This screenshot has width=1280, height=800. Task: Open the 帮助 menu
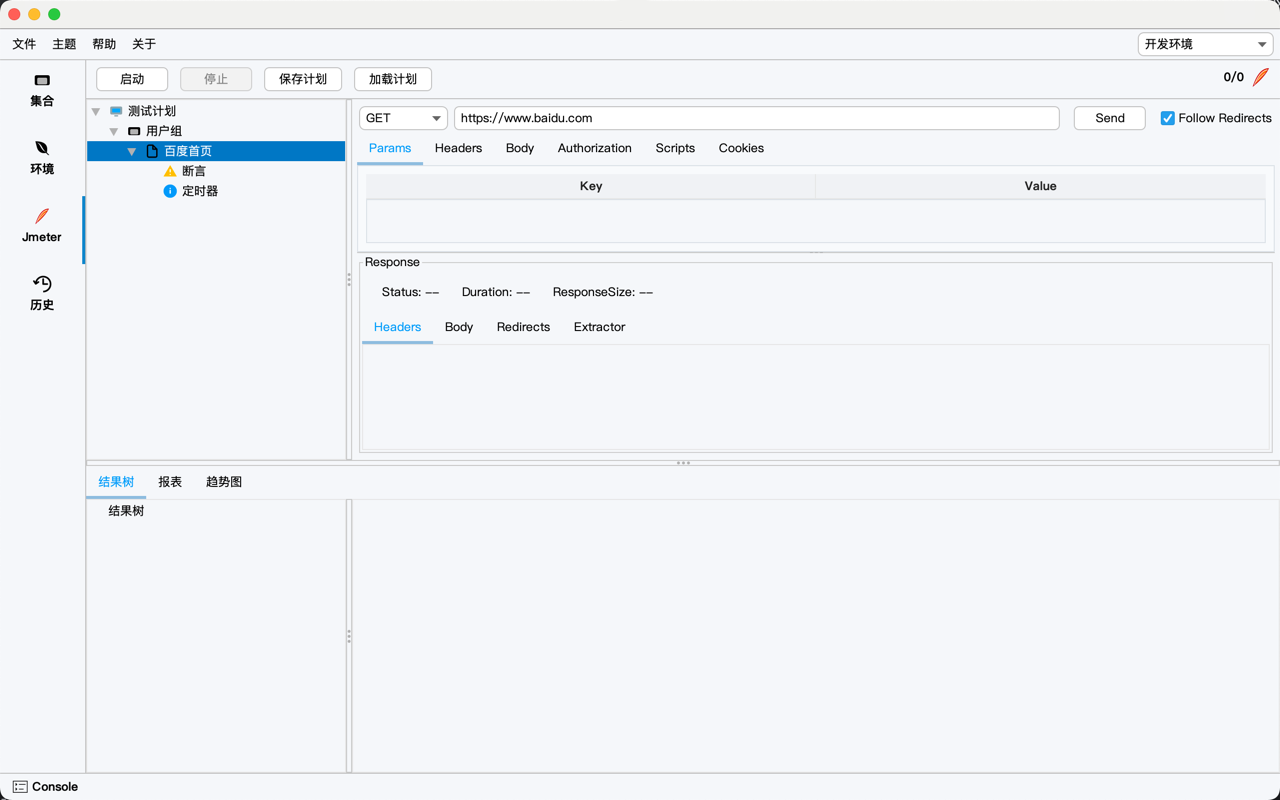(104, 44)
